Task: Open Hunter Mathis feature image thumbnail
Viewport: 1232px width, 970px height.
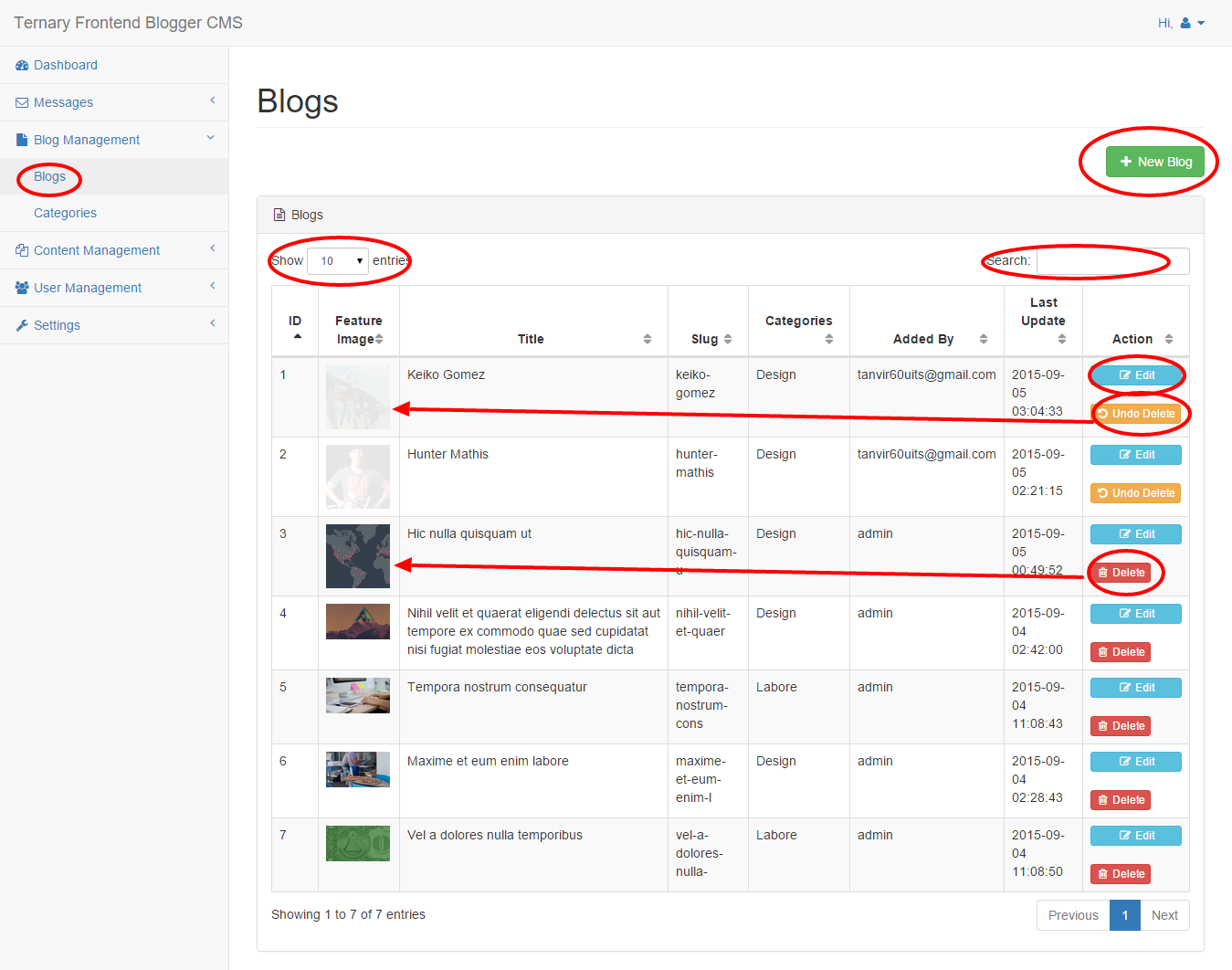Action: click(x=358, y=477)
